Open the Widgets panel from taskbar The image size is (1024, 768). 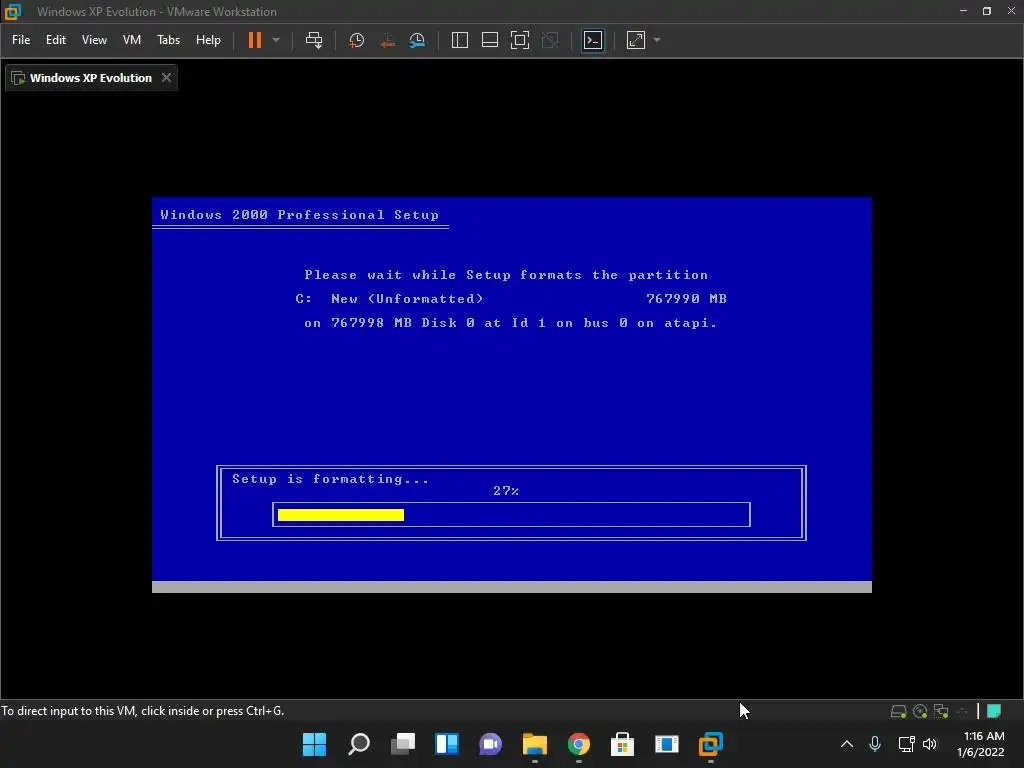(447, 744)
